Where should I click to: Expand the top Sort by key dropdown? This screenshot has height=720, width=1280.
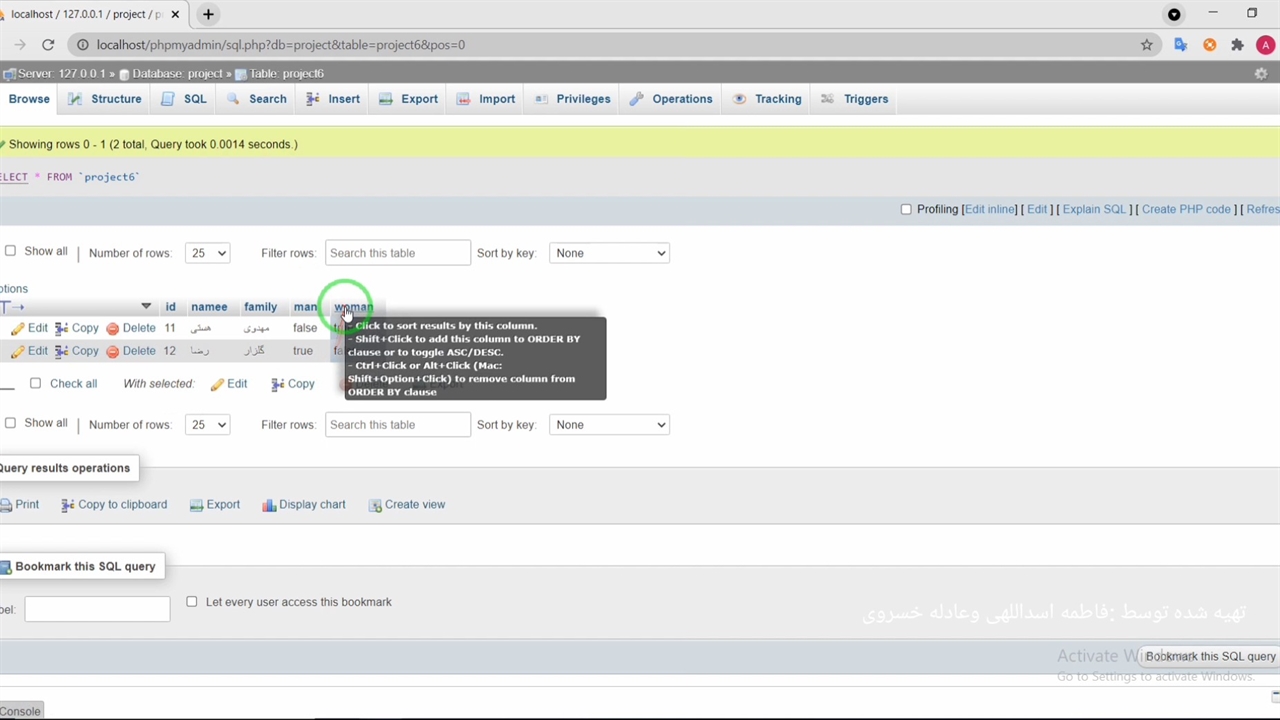click(609, 253)
